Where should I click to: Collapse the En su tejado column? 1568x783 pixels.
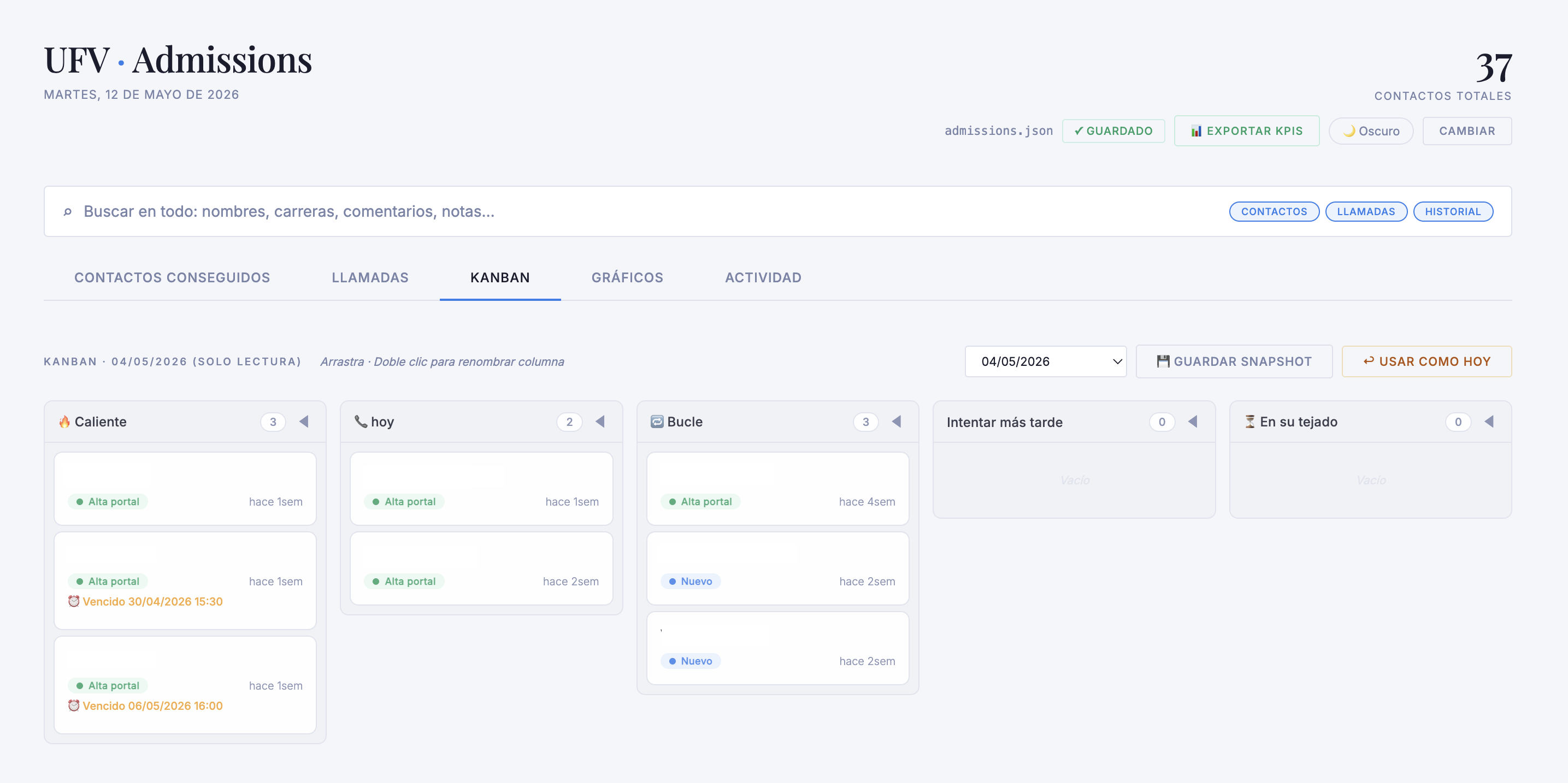1488,422
